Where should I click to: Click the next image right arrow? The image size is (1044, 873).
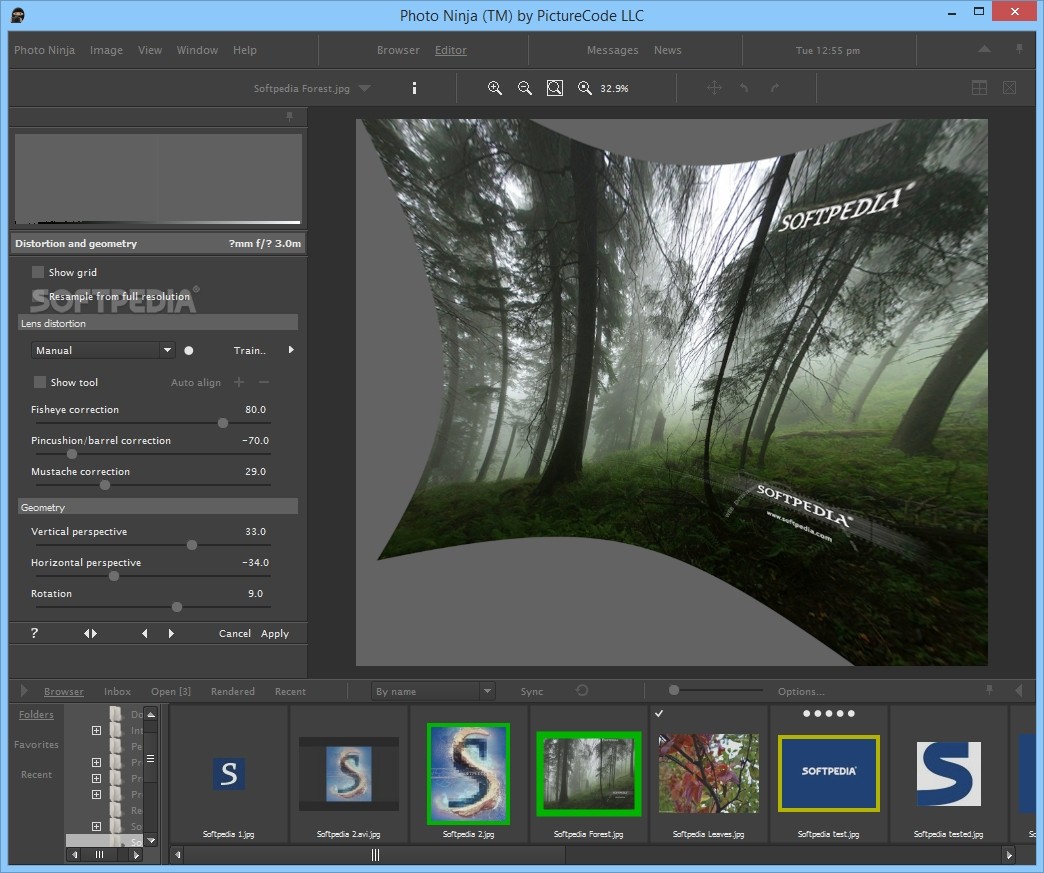[171, 633]
